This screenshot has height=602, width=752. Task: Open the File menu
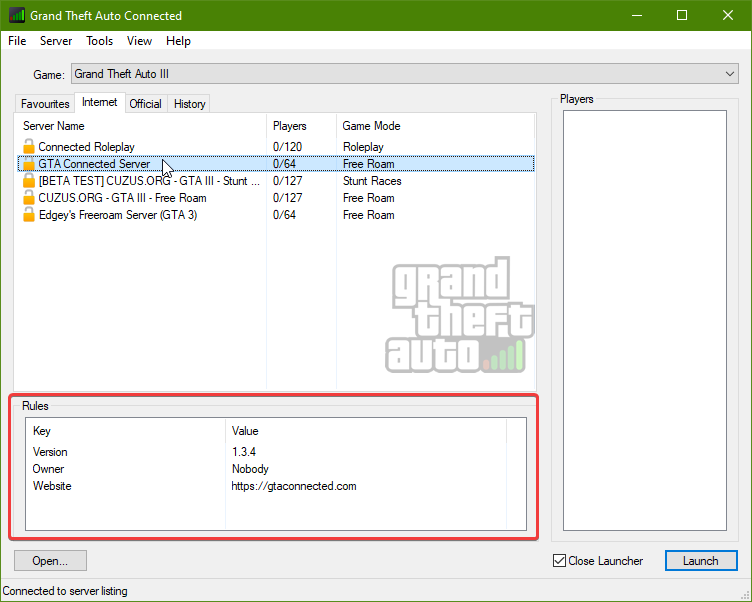pyautogui.click(x=17, y=41)
